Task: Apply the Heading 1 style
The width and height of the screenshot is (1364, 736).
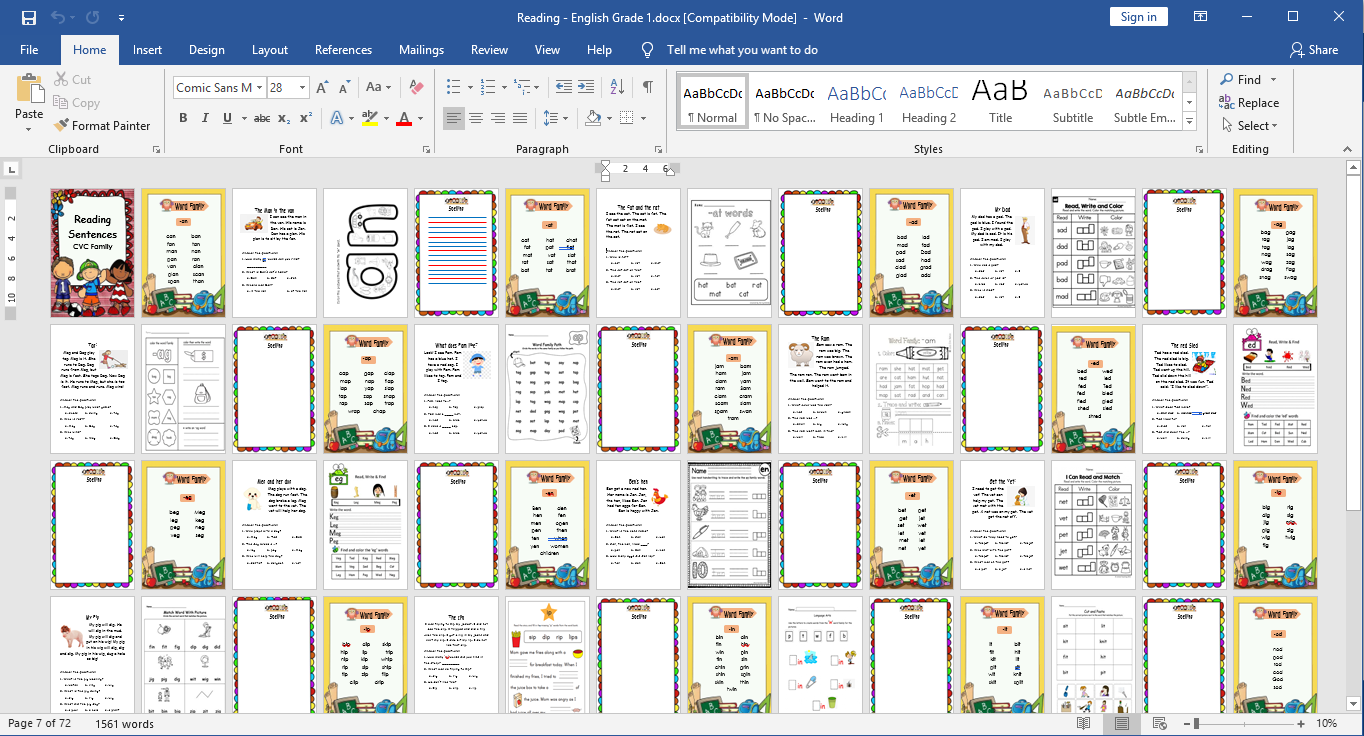Action: (x=857, y=101)
